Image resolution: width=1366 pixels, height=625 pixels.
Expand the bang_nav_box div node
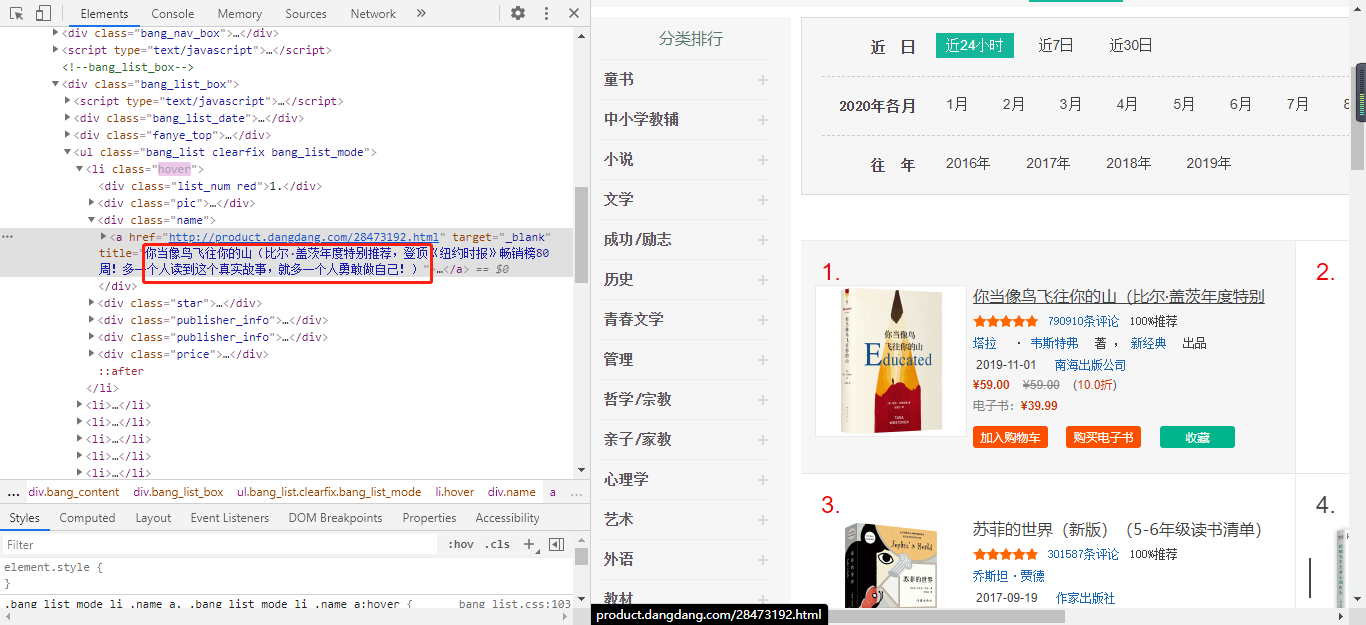pos(55,33)
